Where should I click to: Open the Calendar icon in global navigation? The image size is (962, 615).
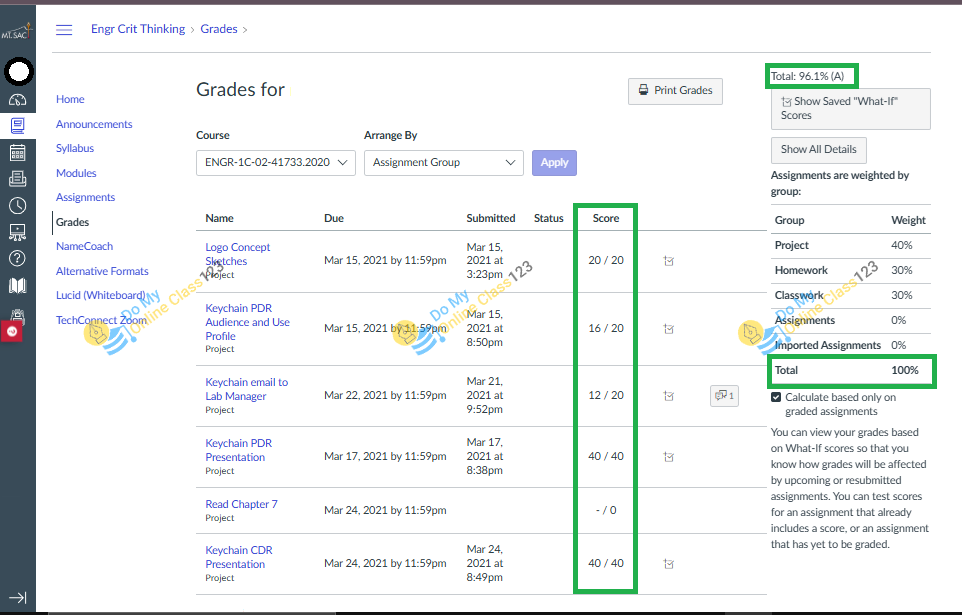click(x=17, y=152)
